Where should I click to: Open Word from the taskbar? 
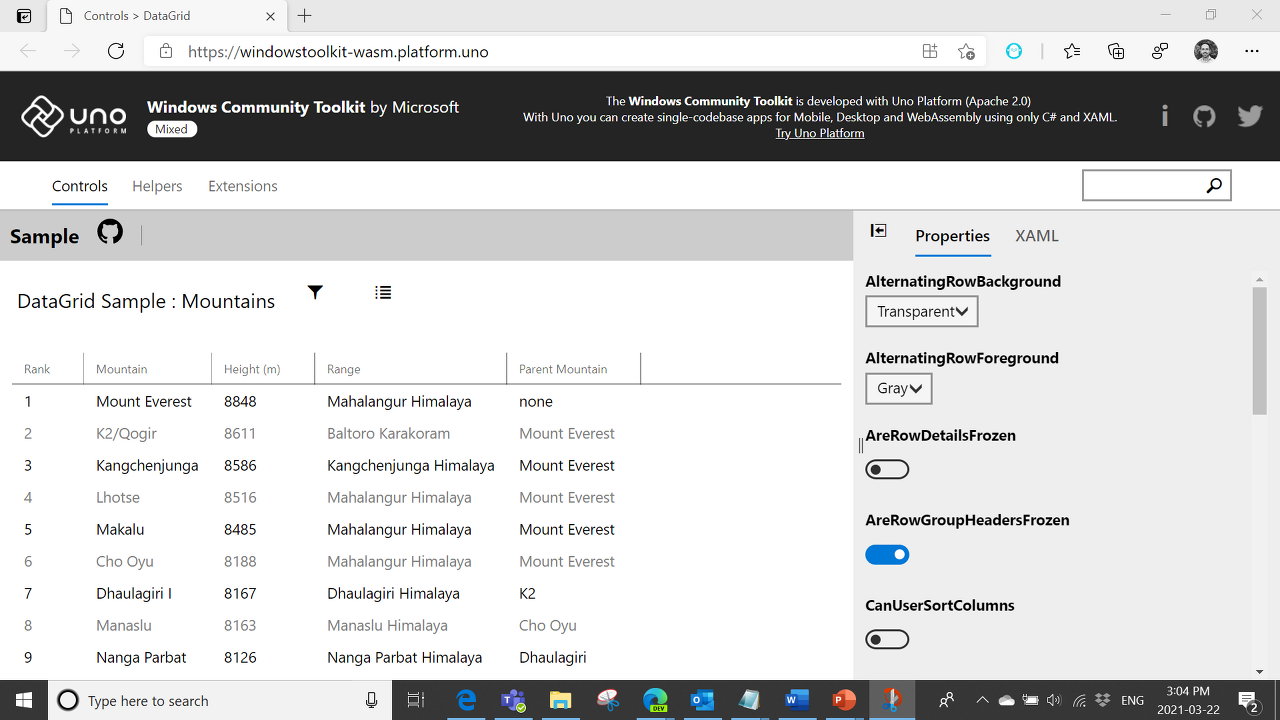(797, 700)
